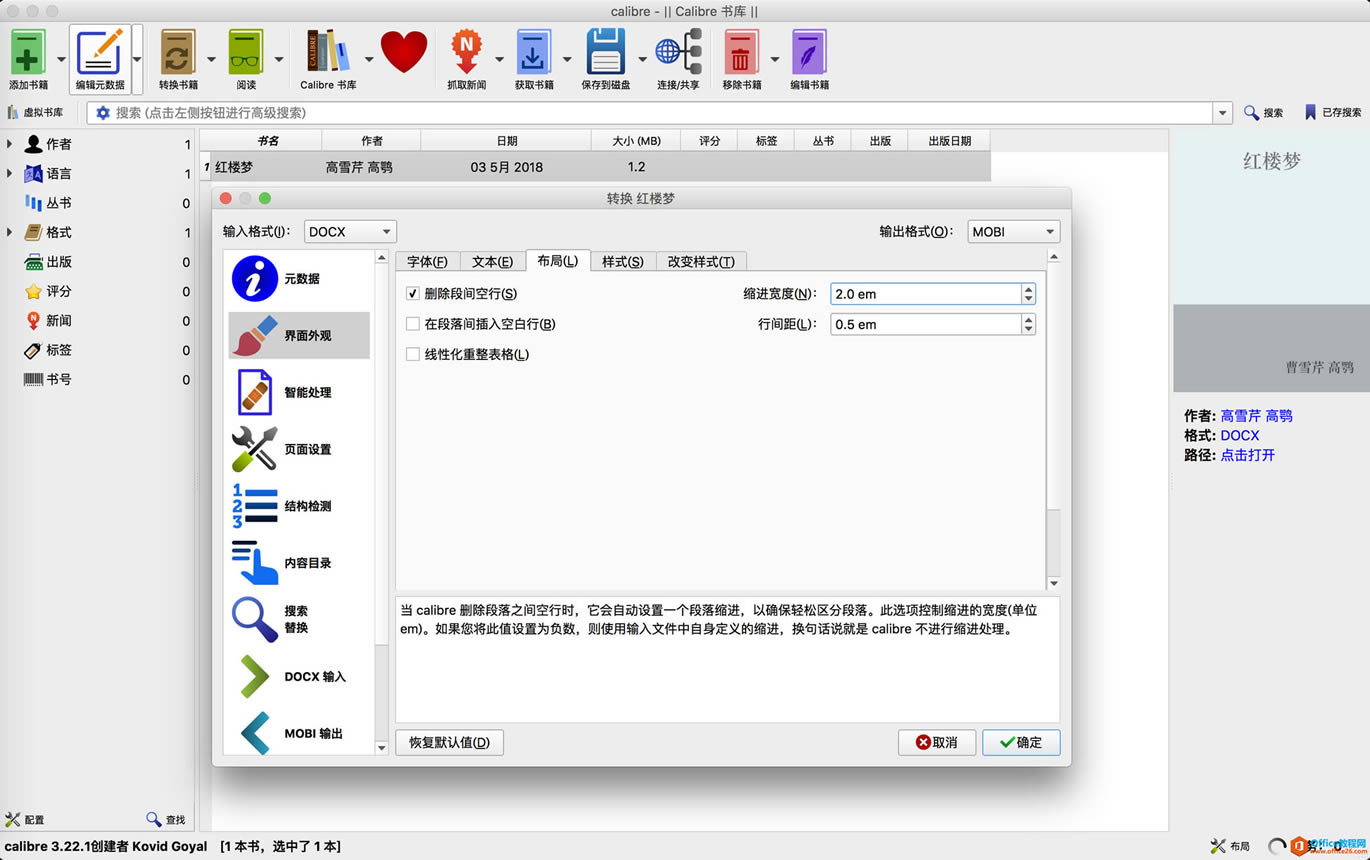Enable 在段落间插入空白行 option
The image size is (1370, 860).
415,324
